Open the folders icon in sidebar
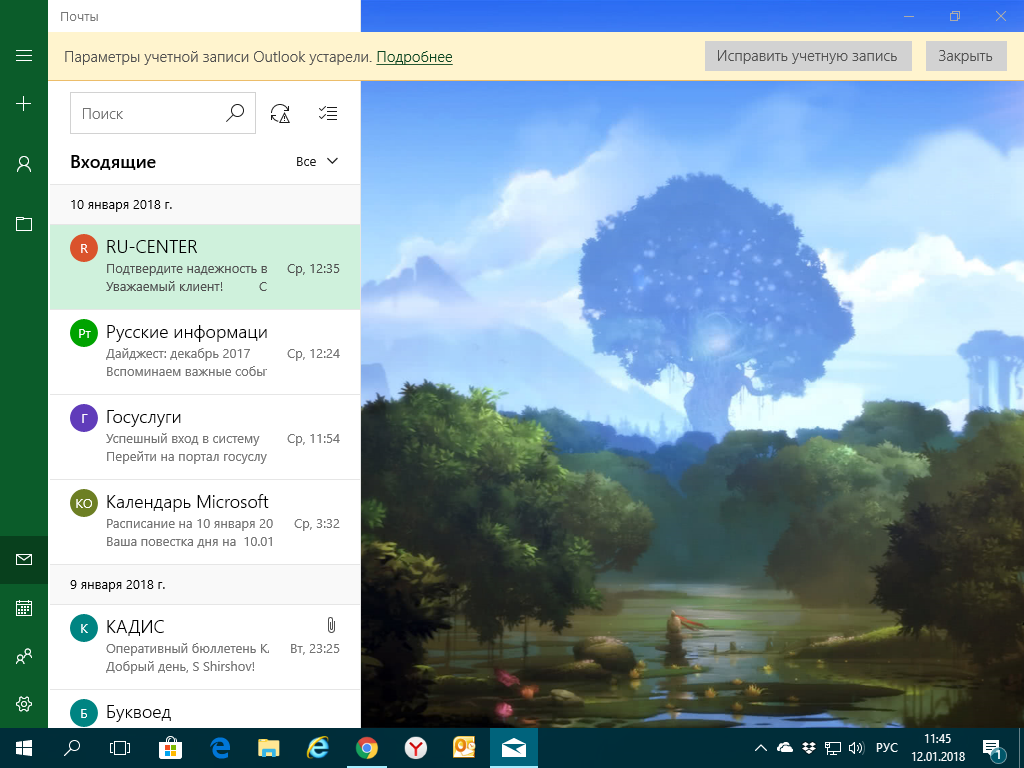The image size is (1024, 768). coord(24,224)
